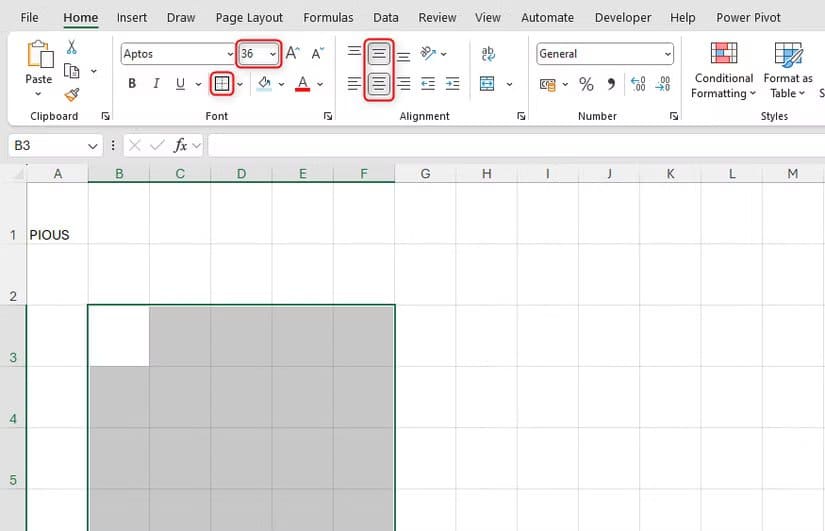Open Number format dialog launcher
Screen dimensions: 825x531
[673, 116]
